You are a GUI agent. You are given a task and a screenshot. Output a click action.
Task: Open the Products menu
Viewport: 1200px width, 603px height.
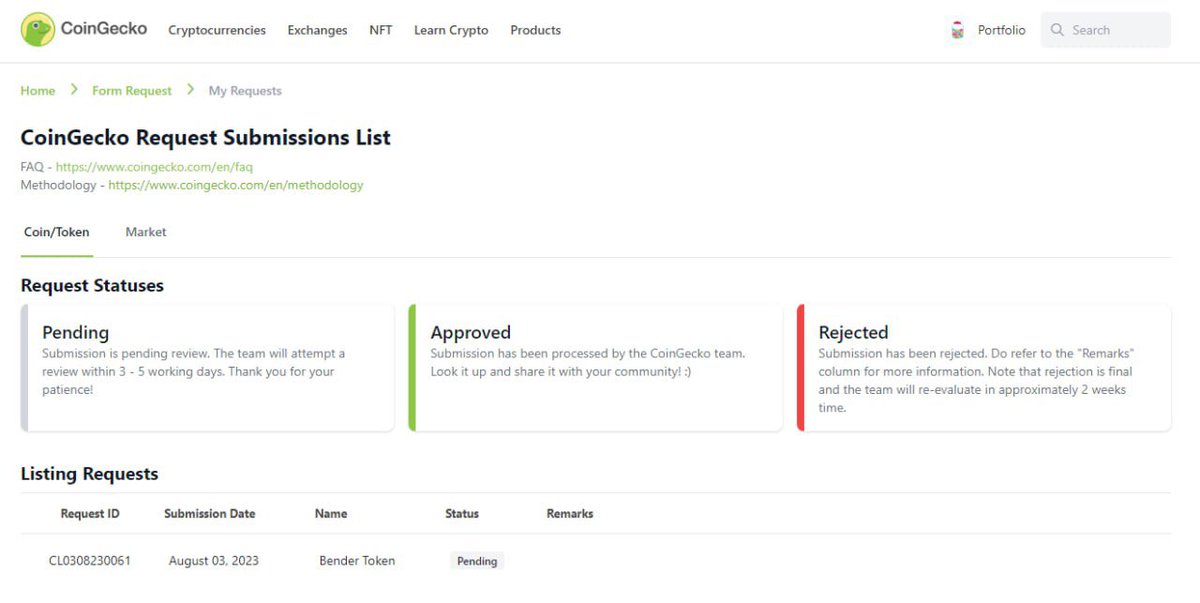pyautogui.click(x=535, y=30)
